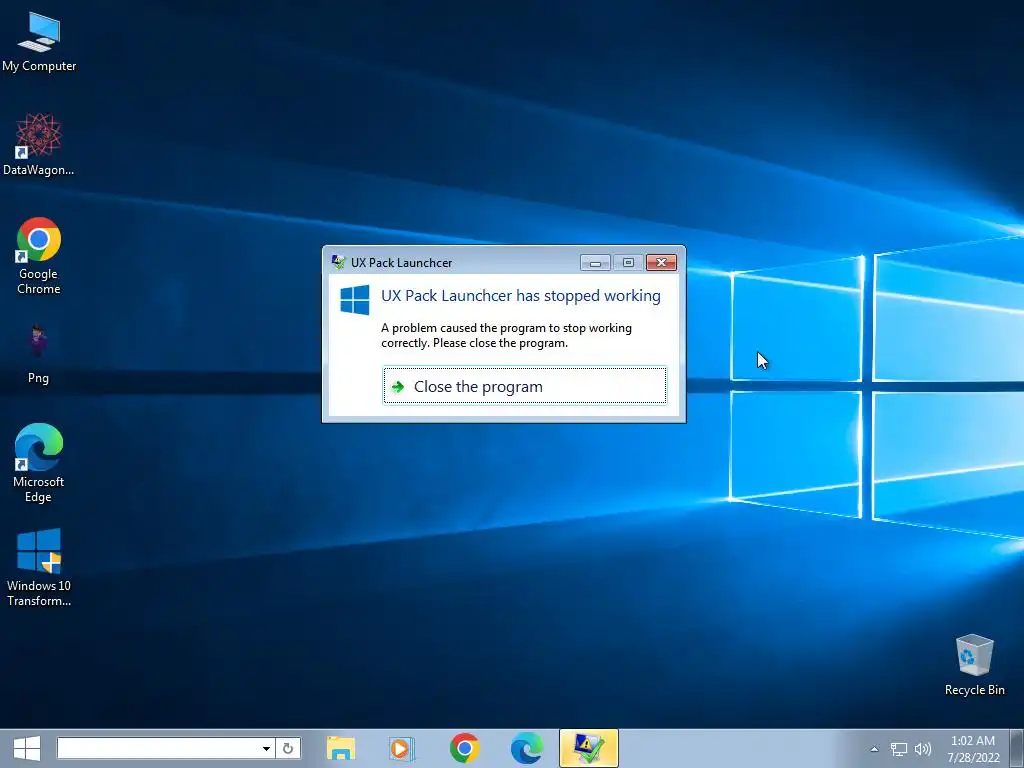Select Windows 10 Transformation desktop icon
Screen dimensions: 1024x768
point(39,567)
